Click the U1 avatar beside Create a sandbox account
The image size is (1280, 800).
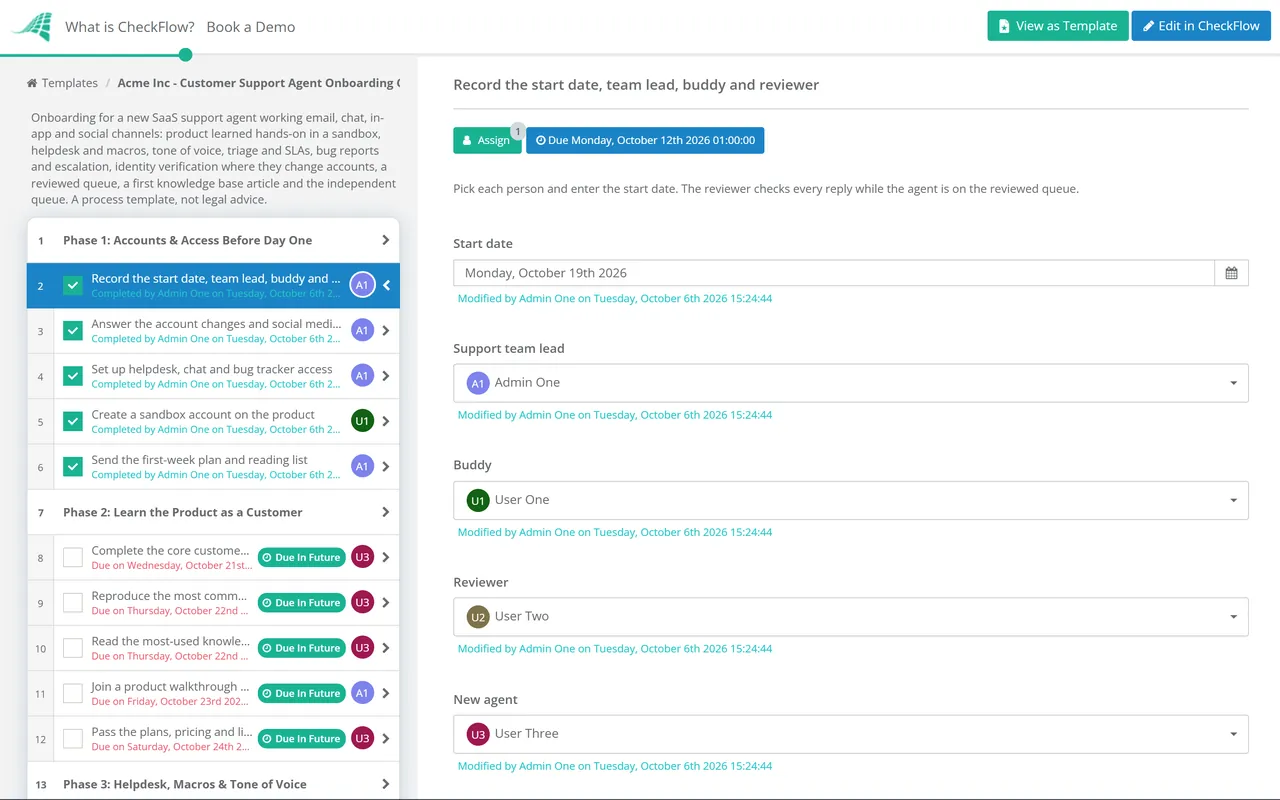[x=362, y=421]
